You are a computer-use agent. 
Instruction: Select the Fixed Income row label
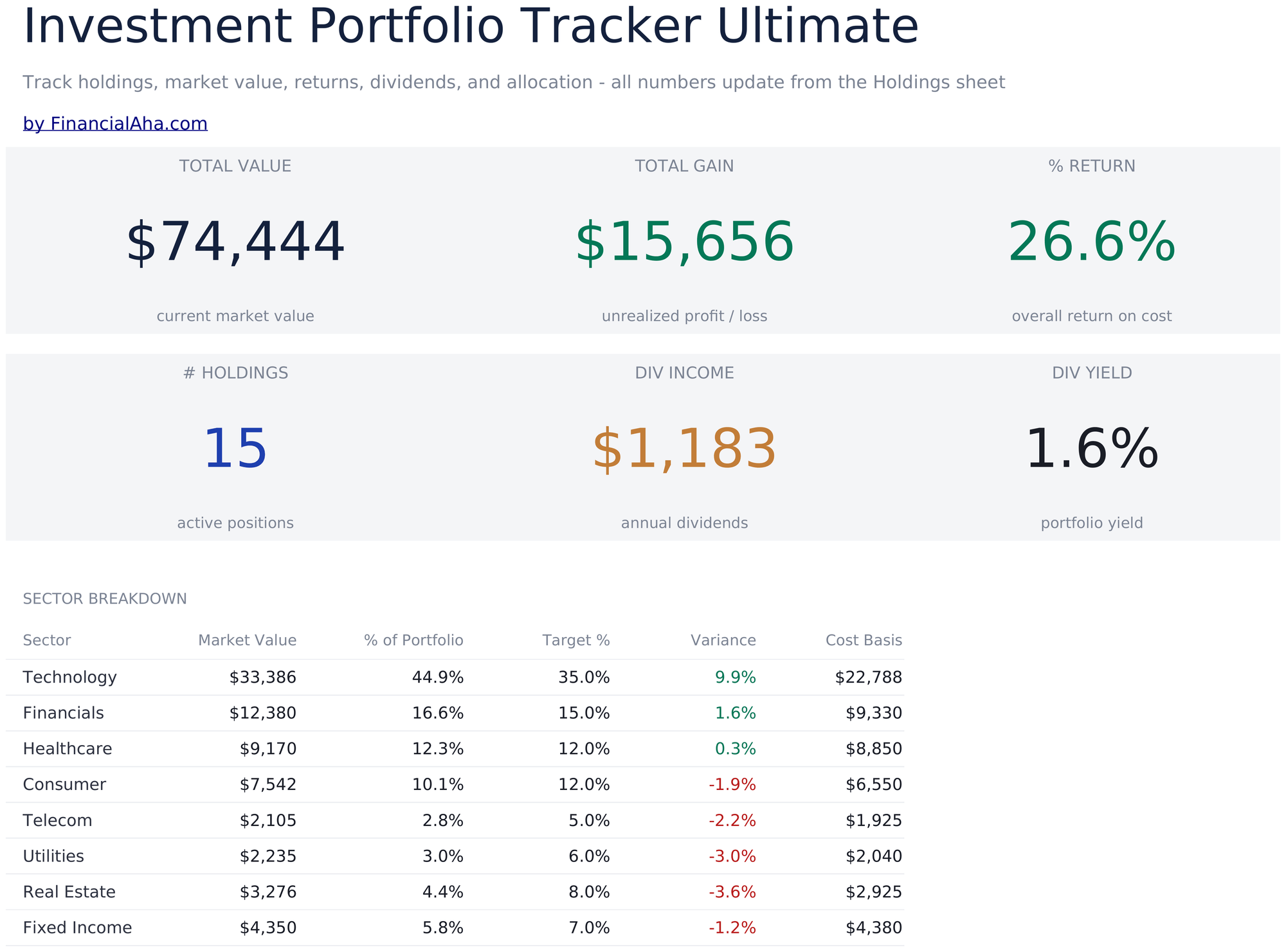click(x=77, y=928)
